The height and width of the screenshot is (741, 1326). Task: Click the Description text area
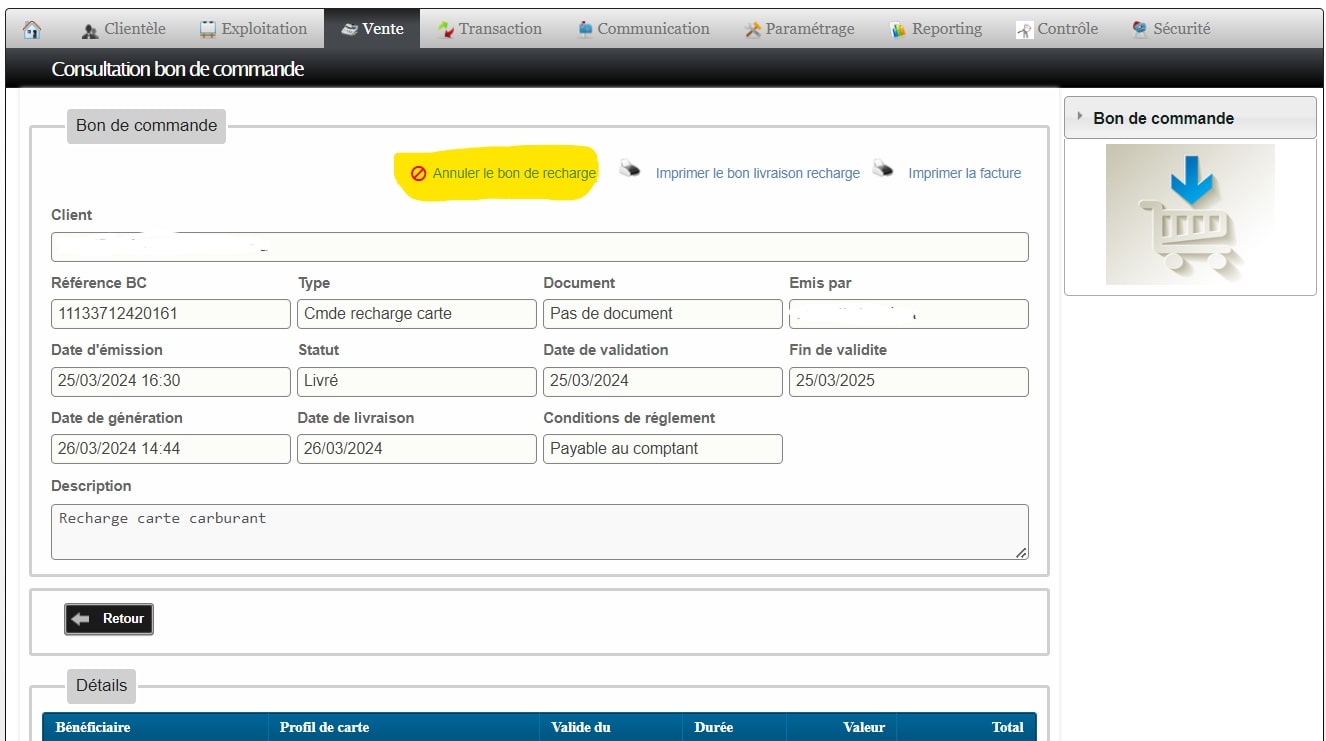tap(539, 532)
